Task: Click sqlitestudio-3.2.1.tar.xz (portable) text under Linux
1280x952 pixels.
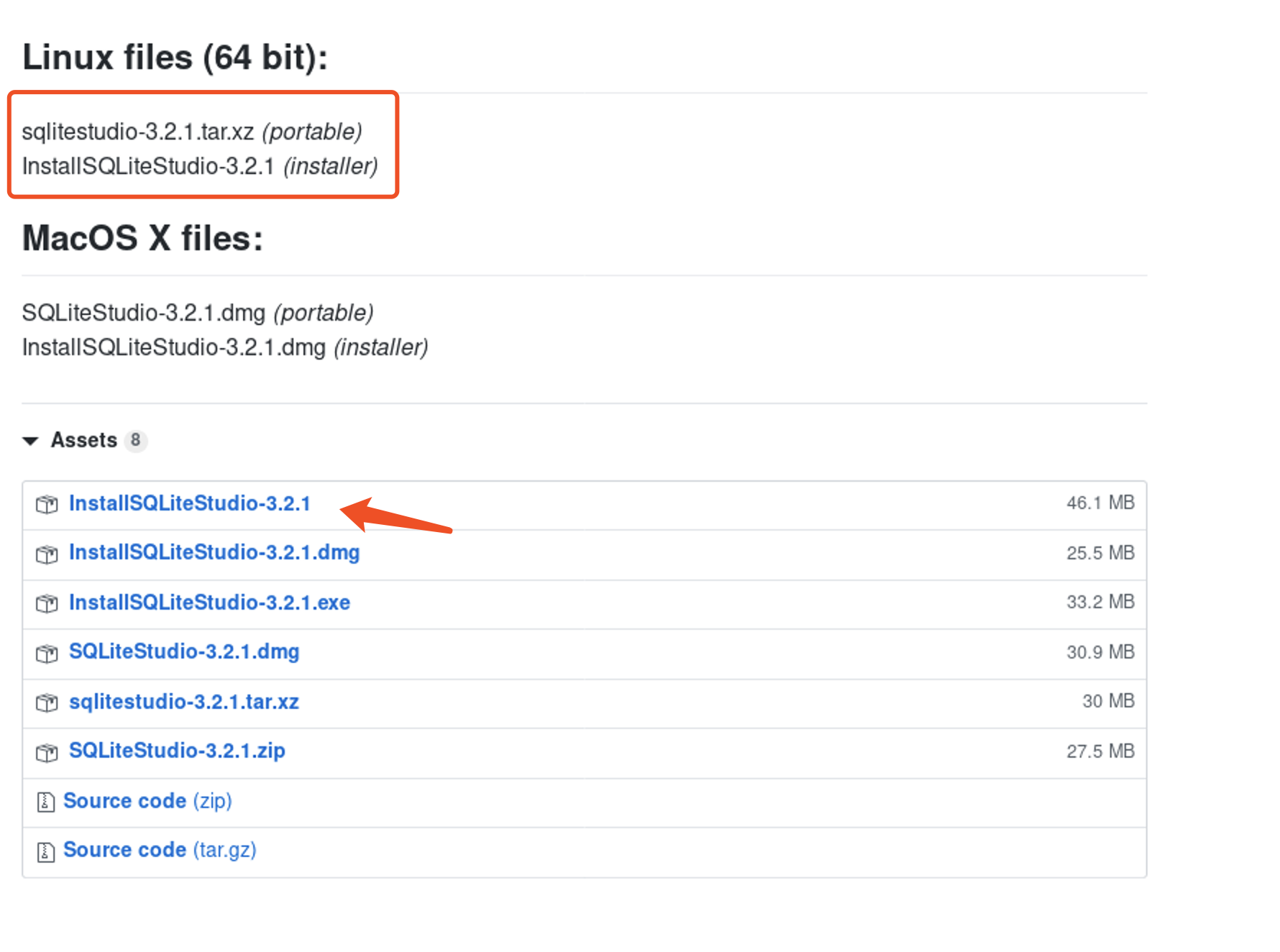Action: tap(192, 132)
